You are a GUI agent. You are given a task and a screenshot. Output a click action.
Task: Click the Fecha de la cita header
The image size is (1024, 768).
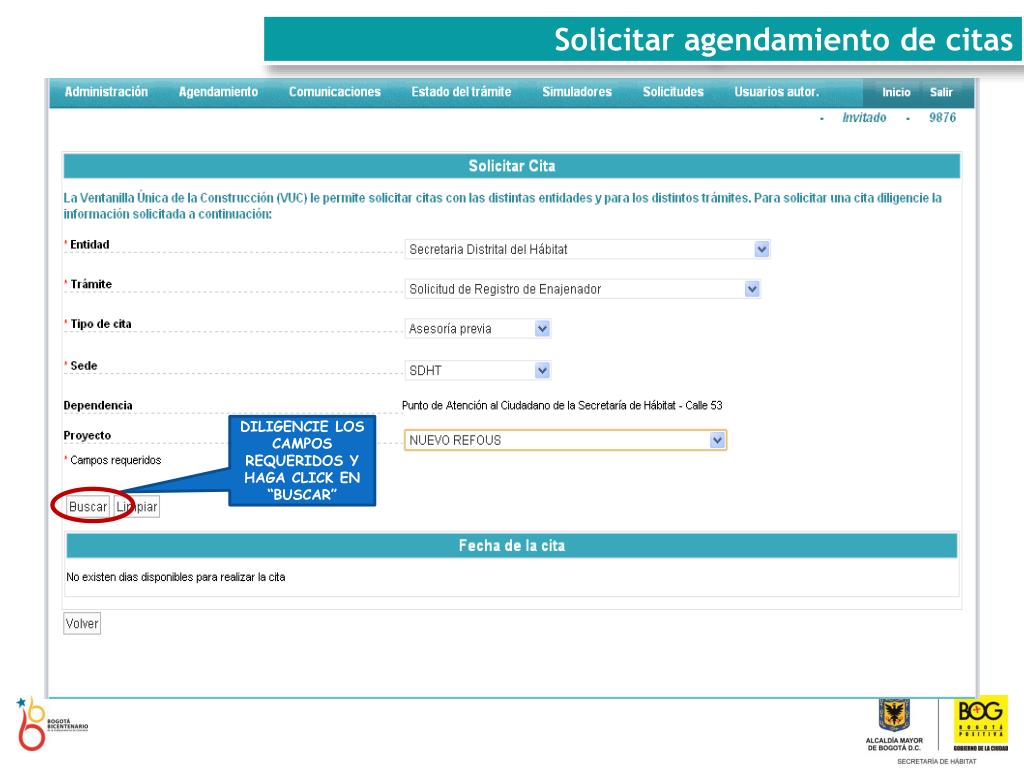511,546
